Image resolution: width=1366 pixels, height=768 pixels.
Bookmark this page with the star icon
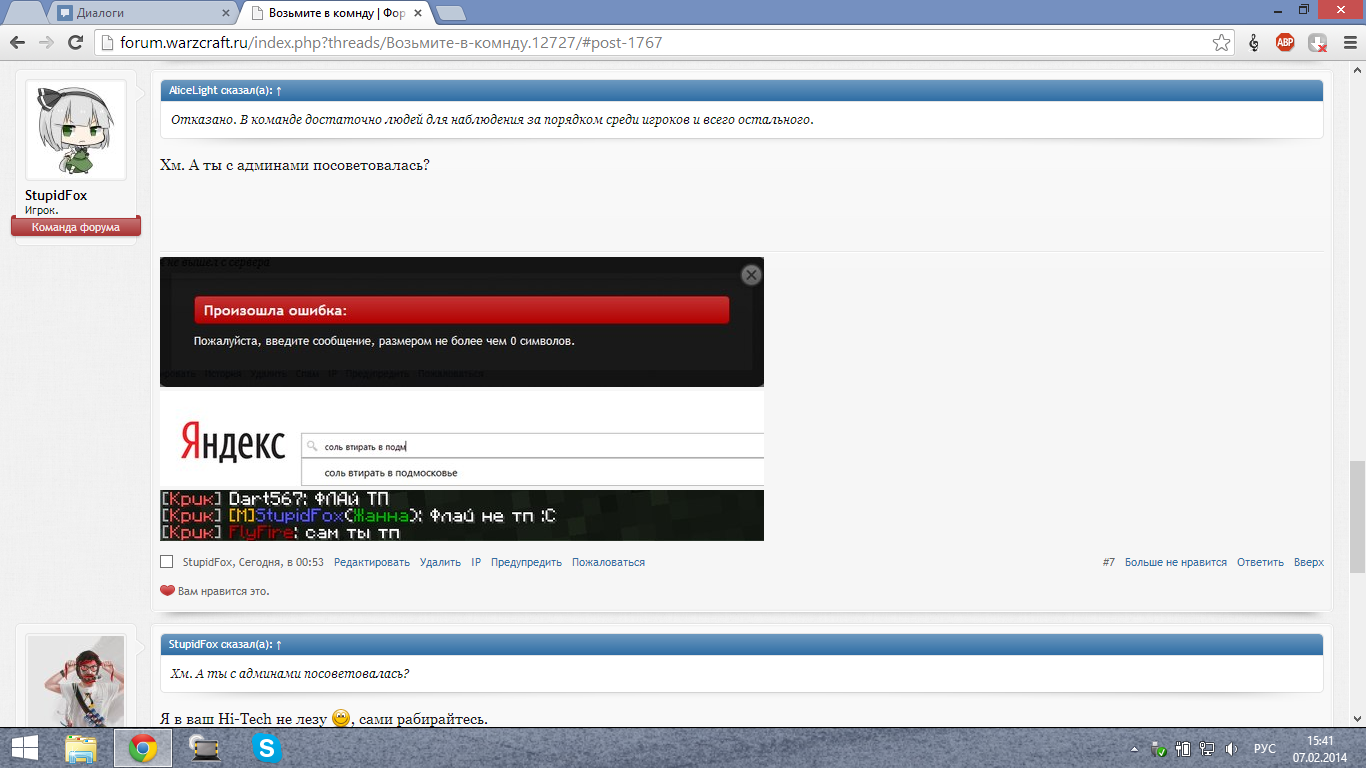click(1221, 43)
